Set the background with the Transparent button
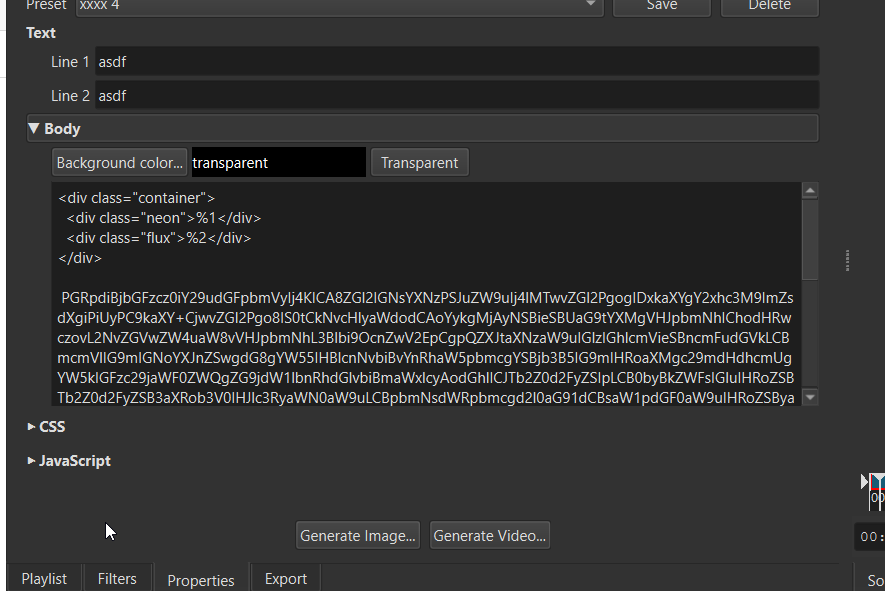Screen dimensions: 885x591 (x=419, y=163)
